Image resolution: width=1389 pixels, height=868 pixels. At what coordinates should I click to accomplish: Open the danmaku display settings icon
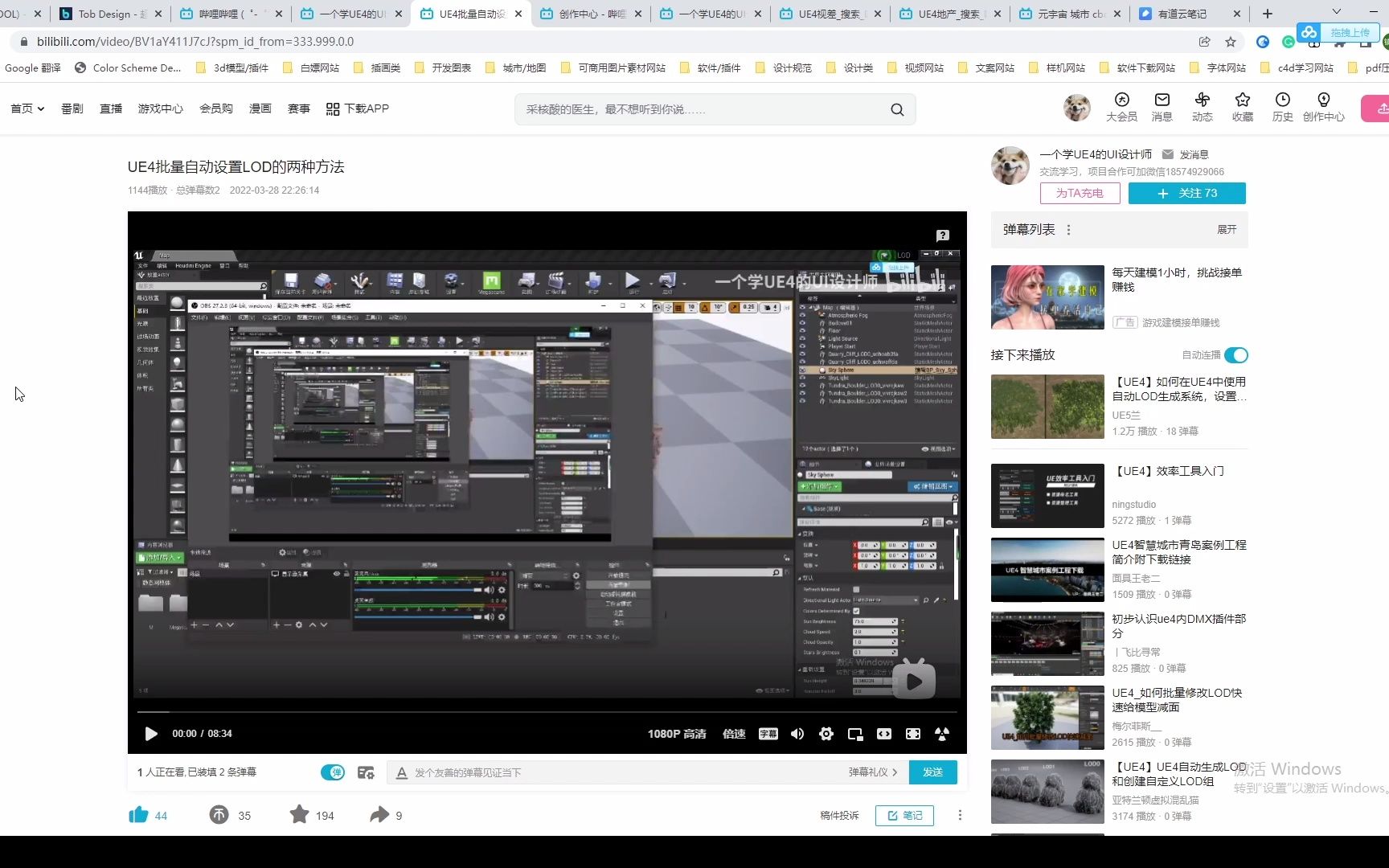(366, 772)
